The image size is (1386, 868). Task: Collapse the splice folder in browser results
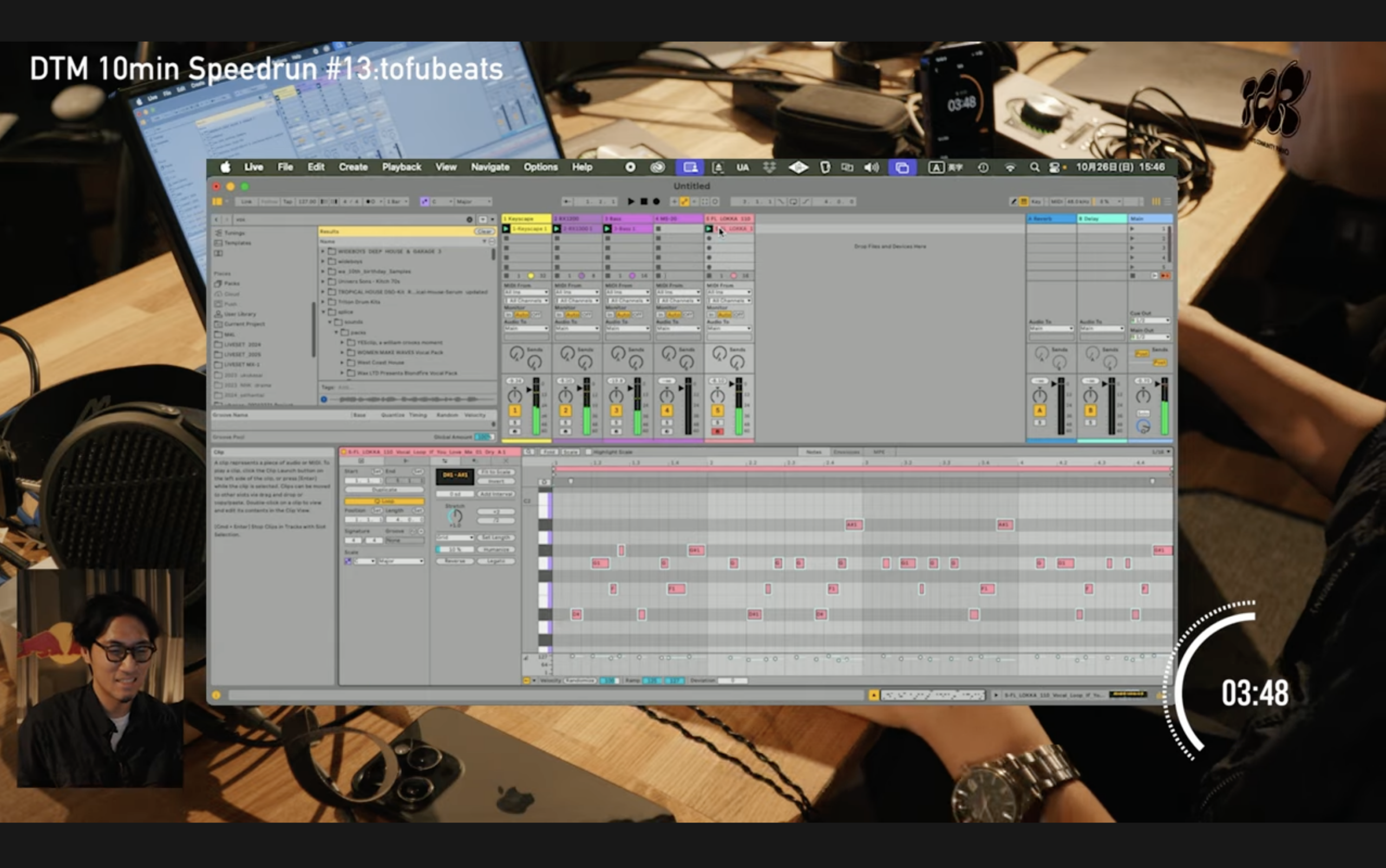tap(324, 312)
